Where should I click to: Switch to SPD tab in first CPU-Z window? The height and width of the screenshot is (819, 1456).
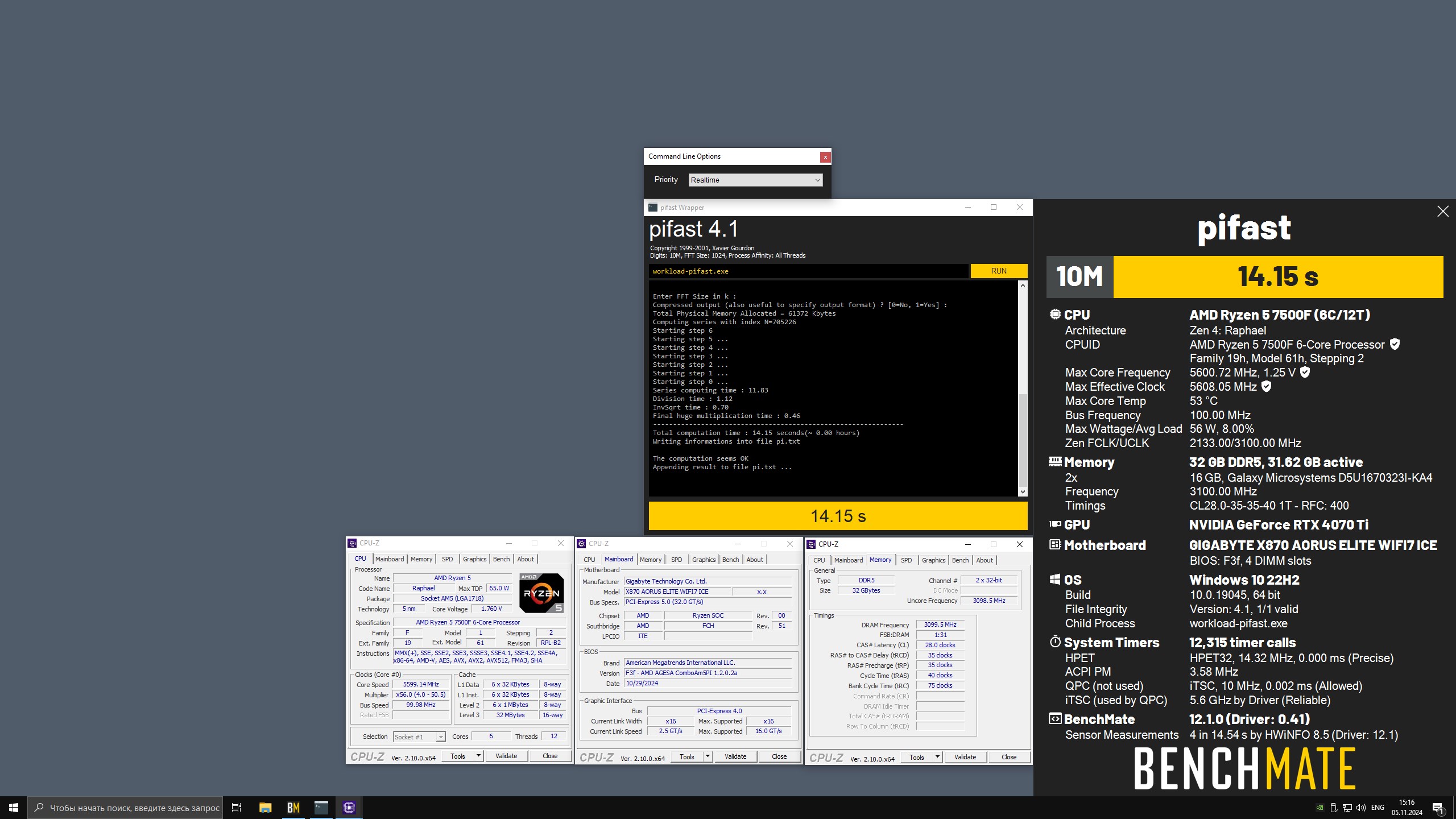(x=448, y=559)
